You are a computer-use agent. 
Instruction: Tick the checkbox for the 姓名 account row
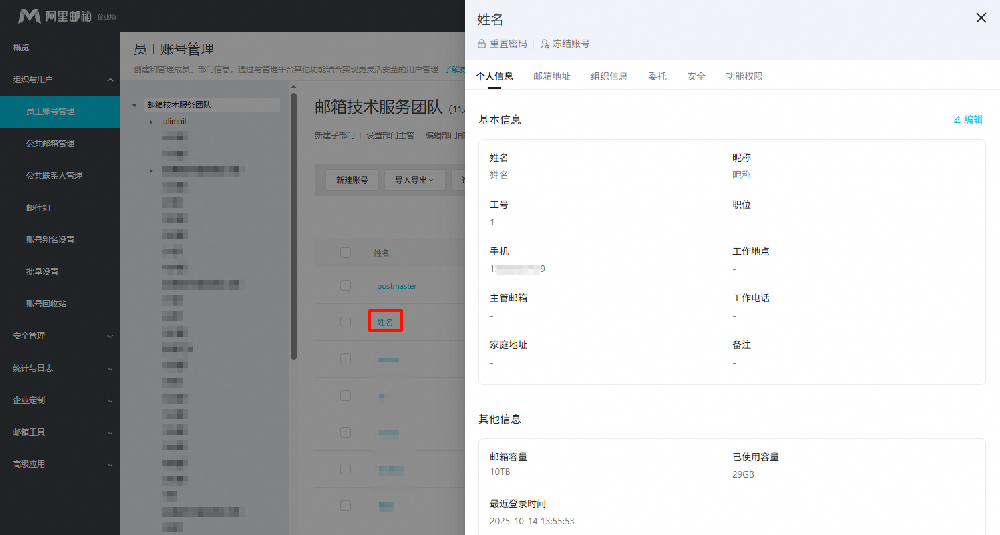click(345, 322)
